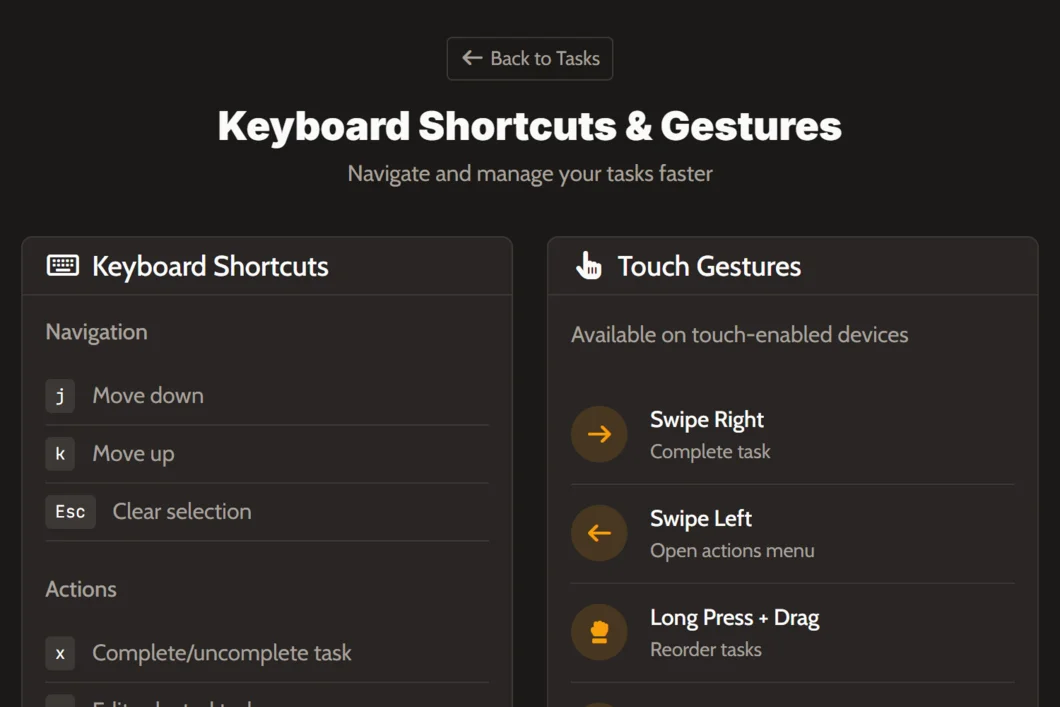
Task: Click the orange circle behind Long Press icon
Action: coord(599,632)
